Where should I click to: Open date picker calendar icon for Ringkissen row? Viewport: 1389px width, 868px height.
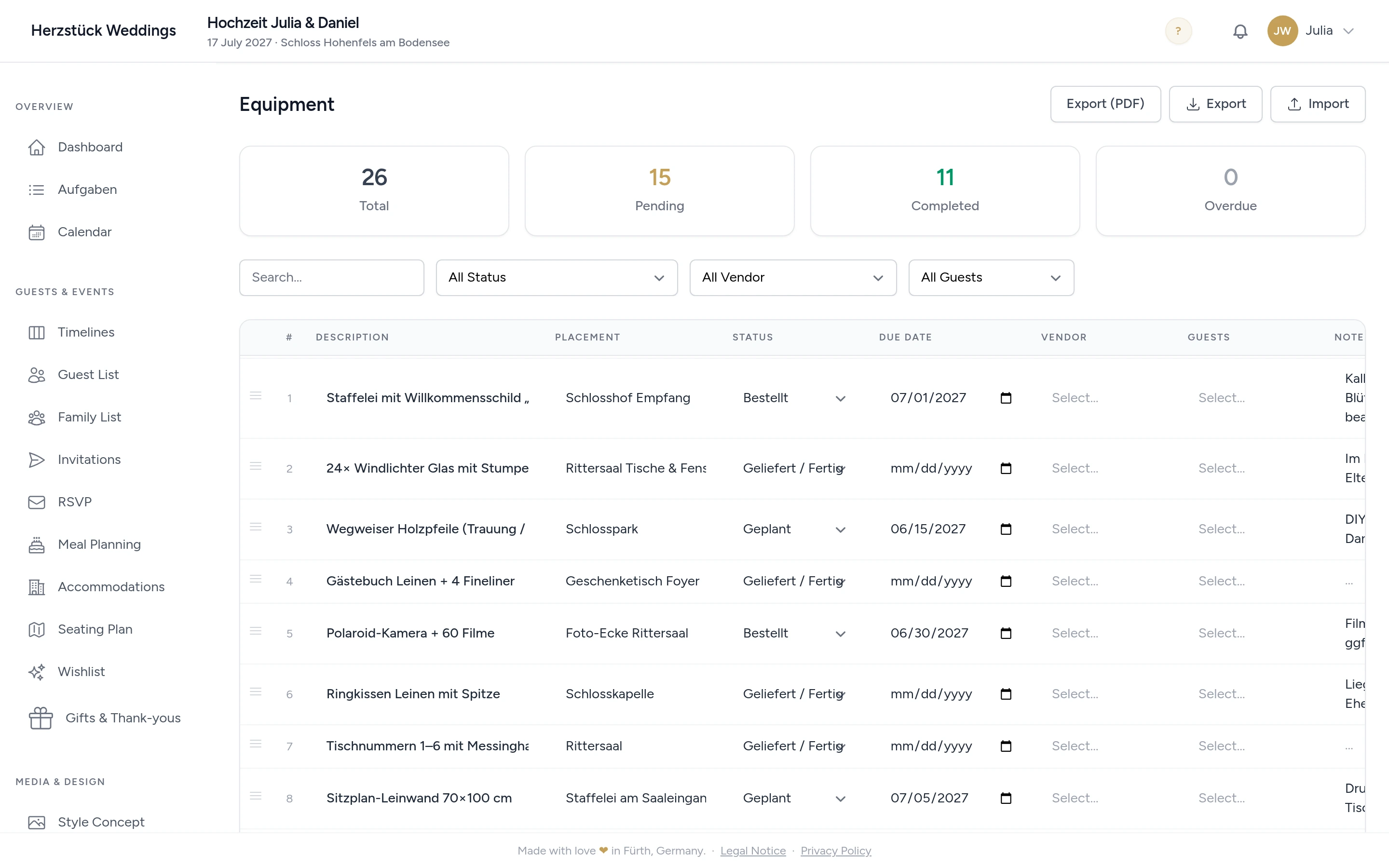(x=1006, y=694)
